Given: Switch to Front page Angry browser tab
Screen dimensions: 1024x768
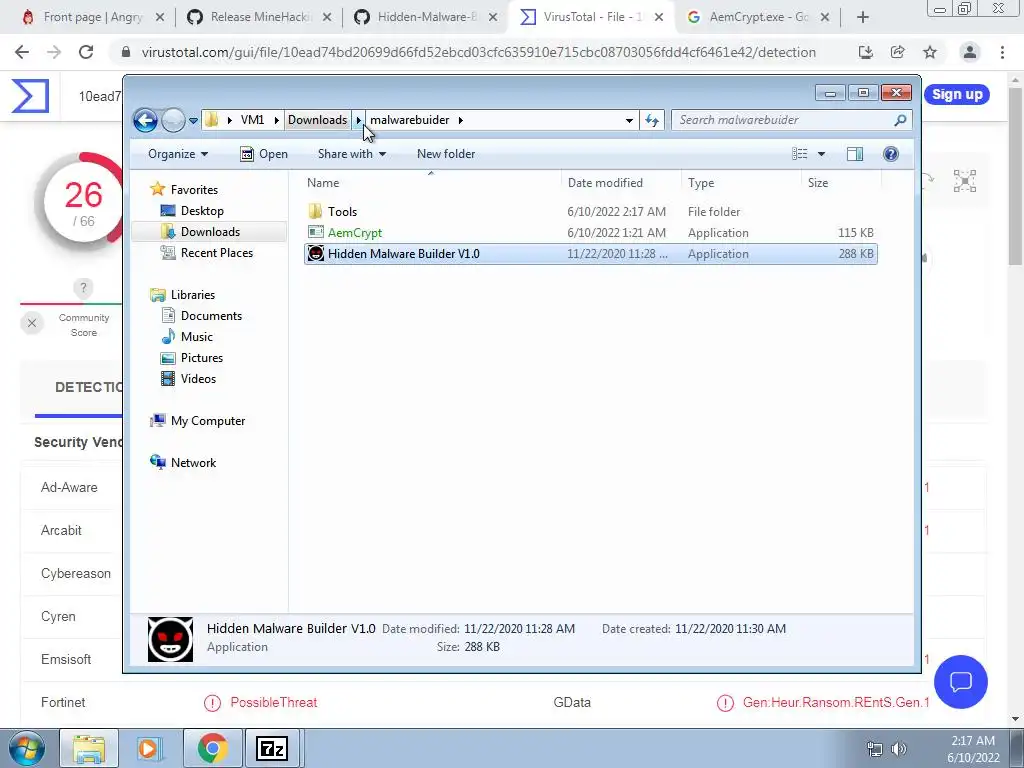Looking at the screenshot, I should click(x=92, y=17).
